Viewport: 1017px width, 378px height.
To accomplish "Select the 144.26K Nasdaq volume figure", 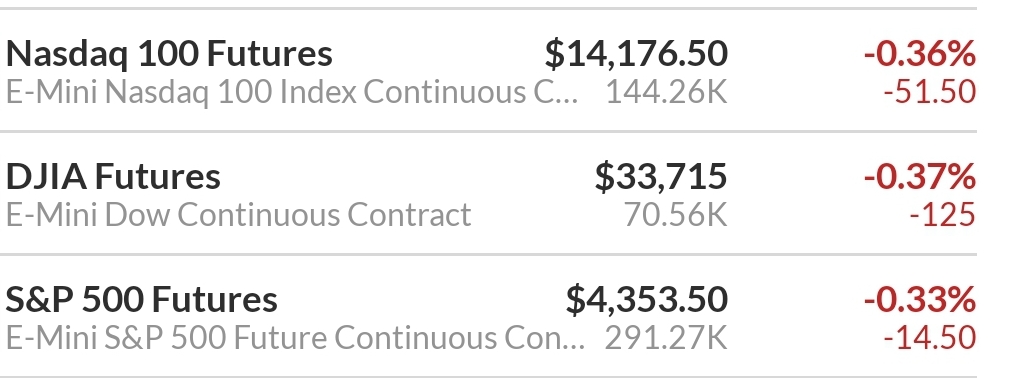I will click(666, 92).
